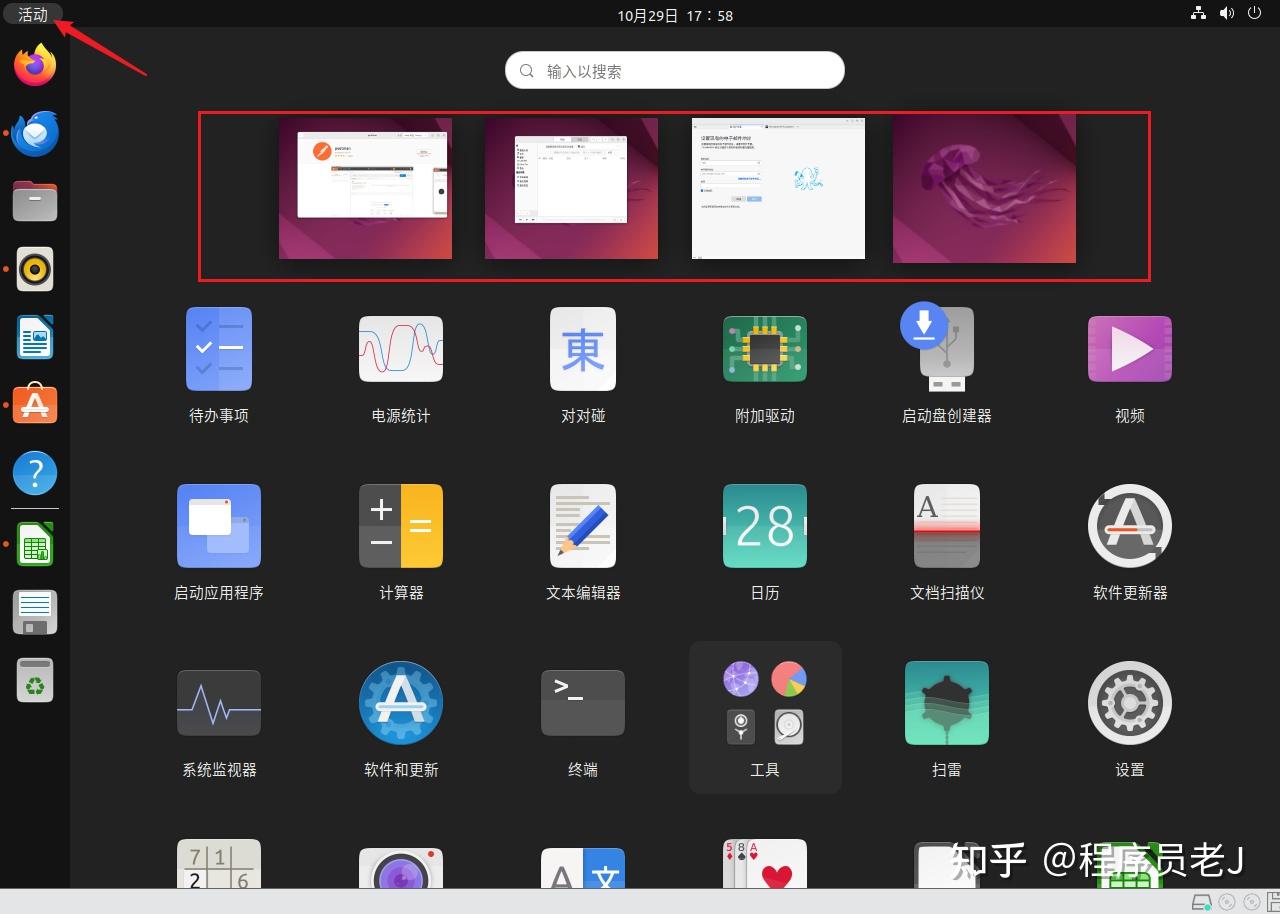Switch to the empty jellyfish workspace
Image resolution: width=1280 pixels, height=914 pixels.
[984, 188]
